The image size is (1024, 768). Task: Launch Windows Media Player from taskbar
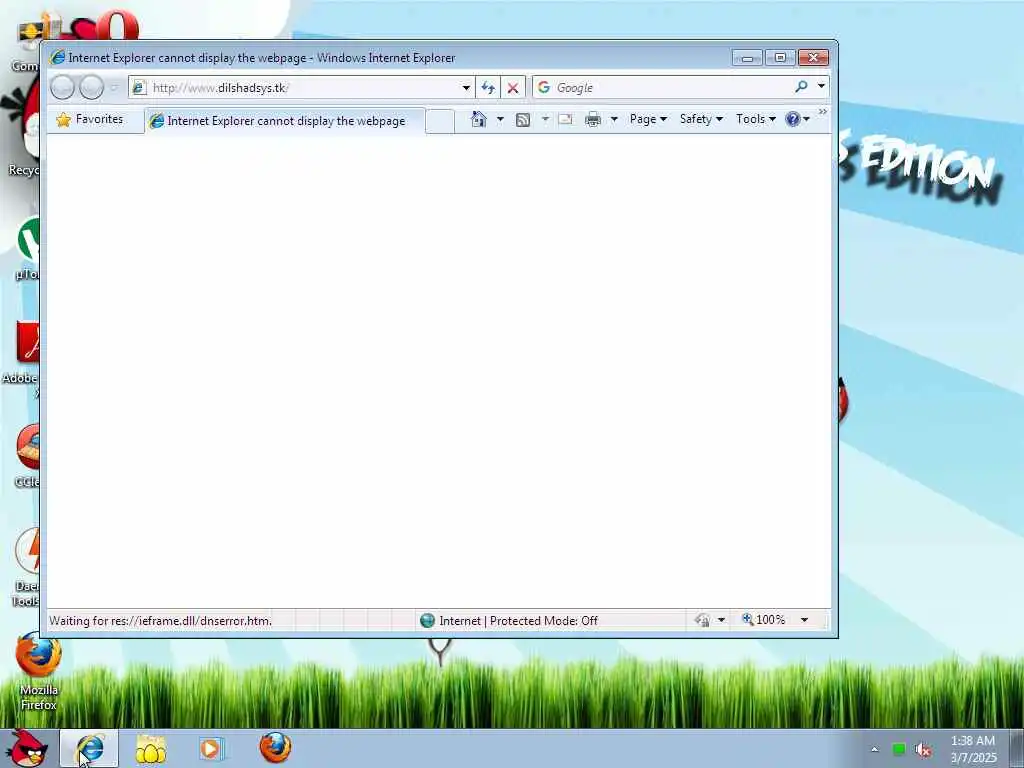point(211,748)
